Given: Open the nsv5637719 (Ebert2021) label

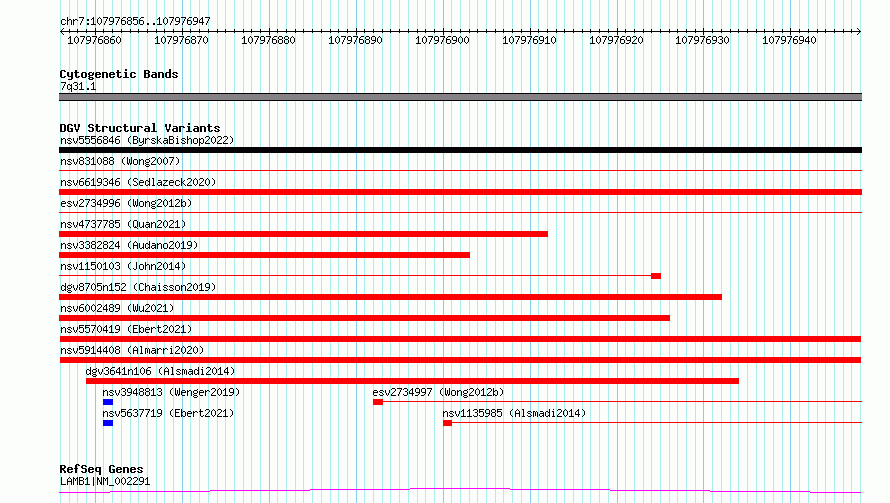Looking at the screenshot, I should pos(168,413).
